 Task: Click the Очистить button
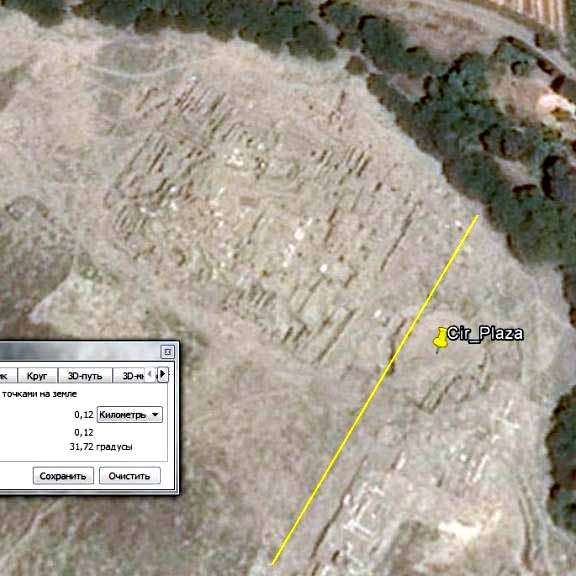[x=130, y=476]
